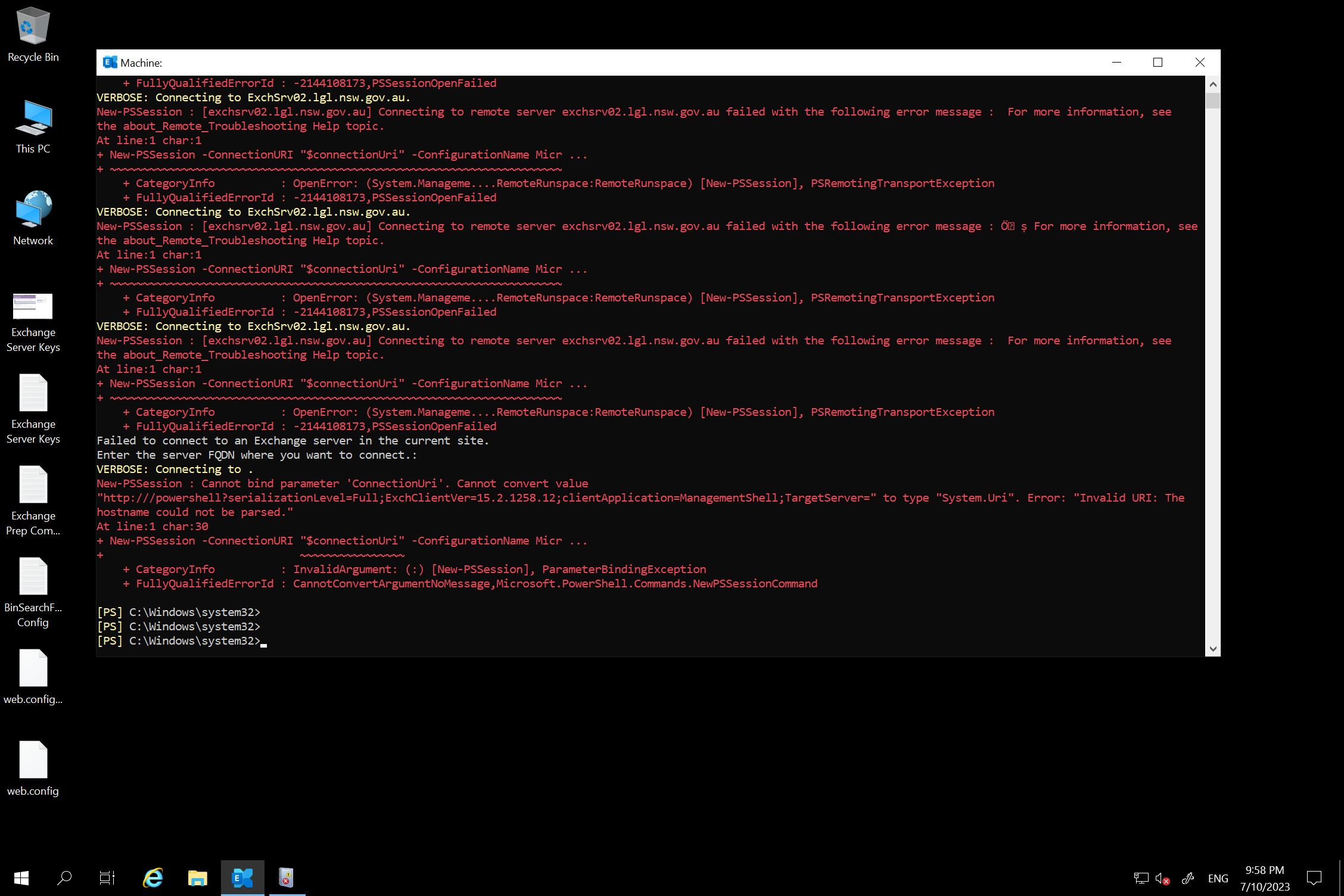The height and width of the screenshot is (896, 1344).
Task: Open the notification center icon
Action: pos(1314,878)
